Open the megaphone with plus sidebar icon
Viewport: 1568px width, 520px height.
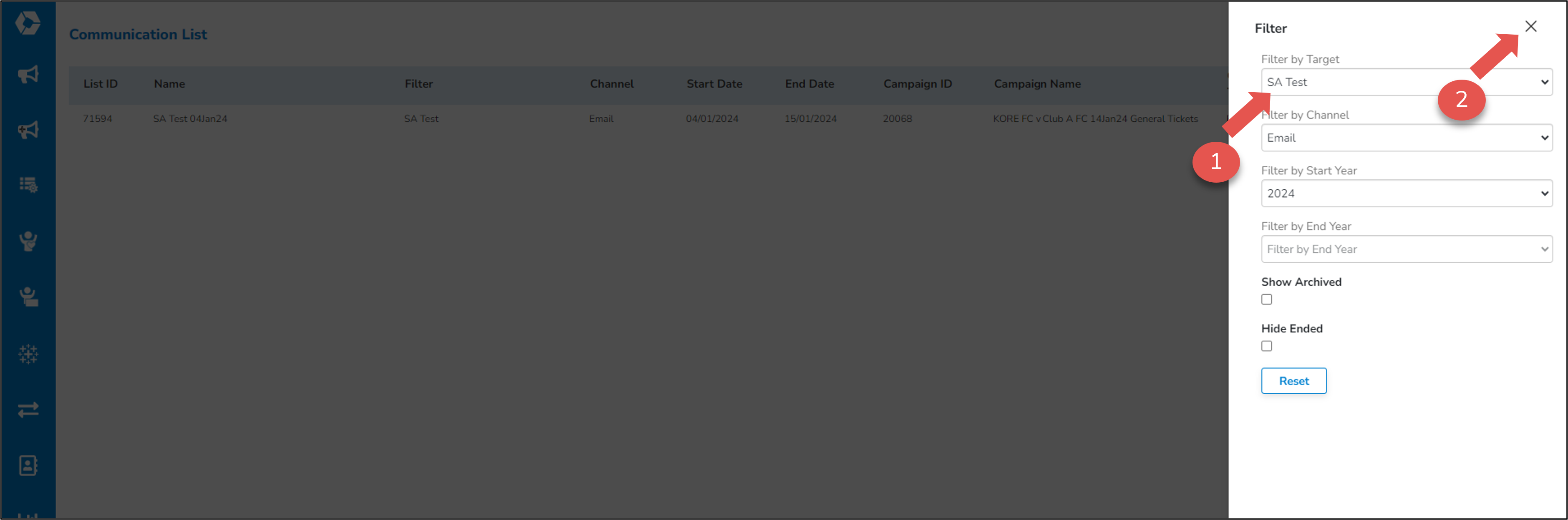[x=28, y=130]
